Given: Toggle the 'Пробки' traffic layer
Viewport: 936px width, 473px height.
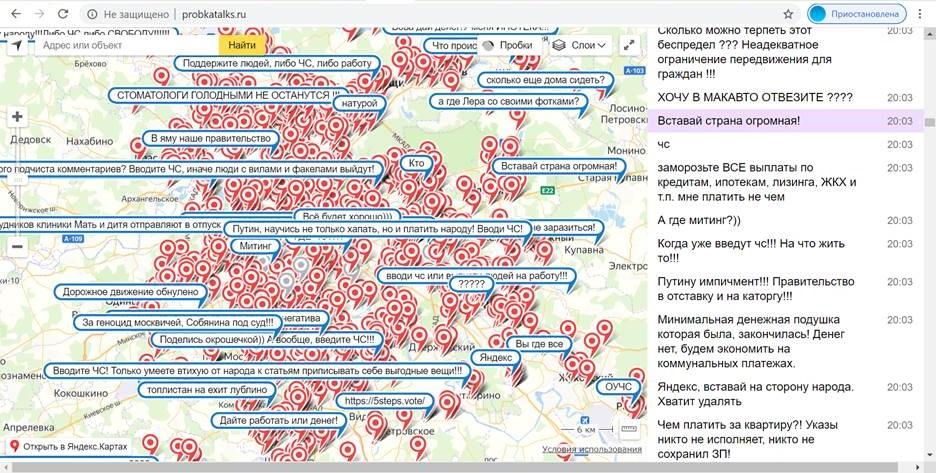Looking at the screenshot, I should pyautogui.click(x=509, y=45).
